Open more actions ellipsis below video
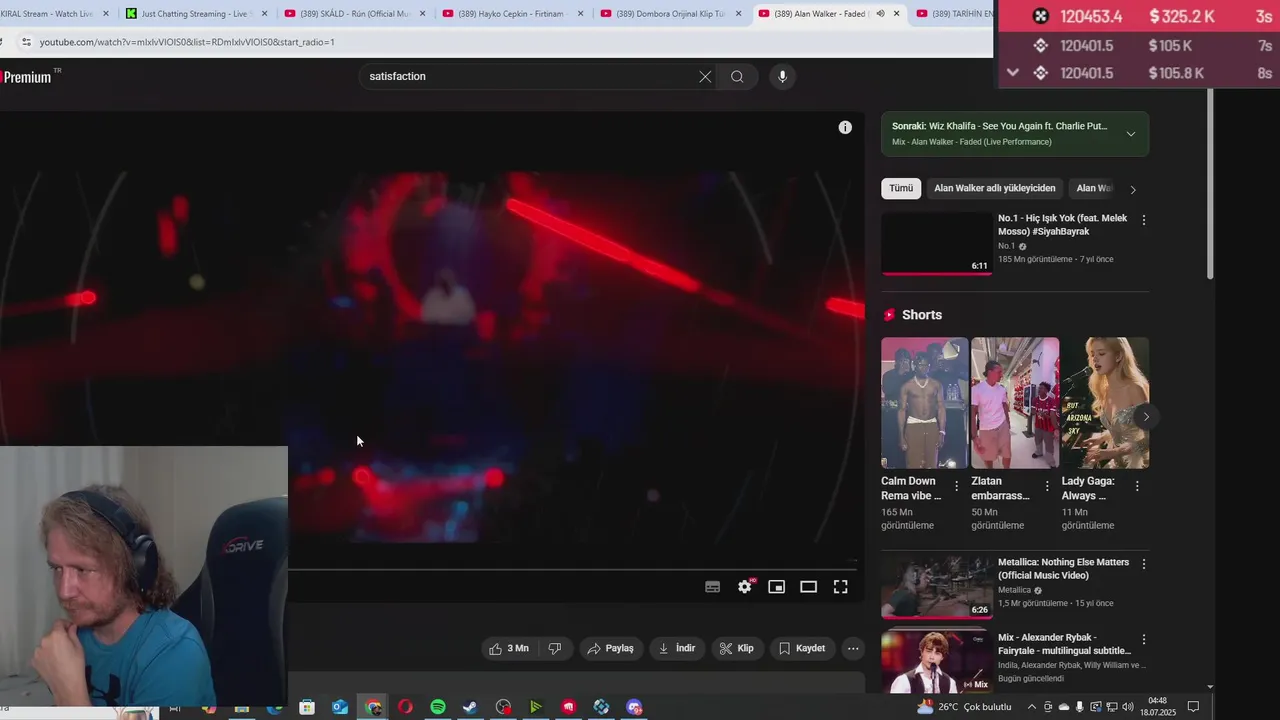Image resolution: width=1280 pixels, height=720 pixels. pyautogui.click(x=853, y=648)
